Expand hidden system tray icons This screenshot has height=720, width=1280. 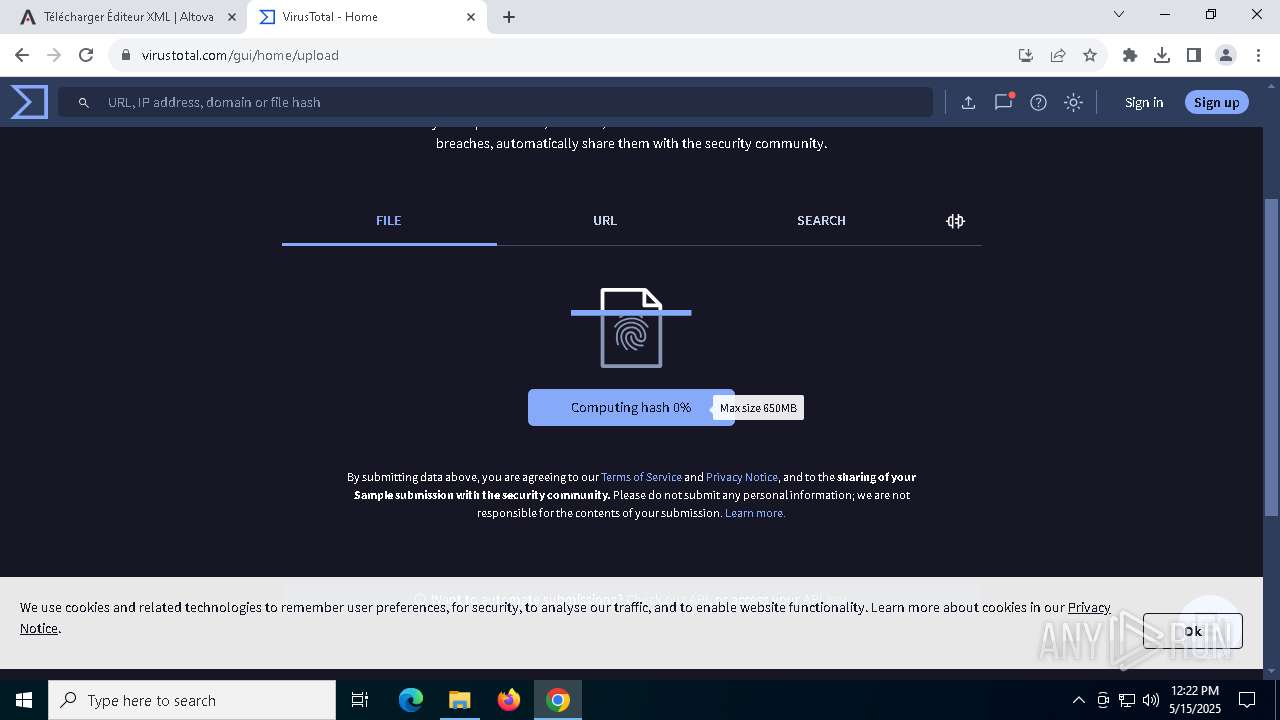1078,700
